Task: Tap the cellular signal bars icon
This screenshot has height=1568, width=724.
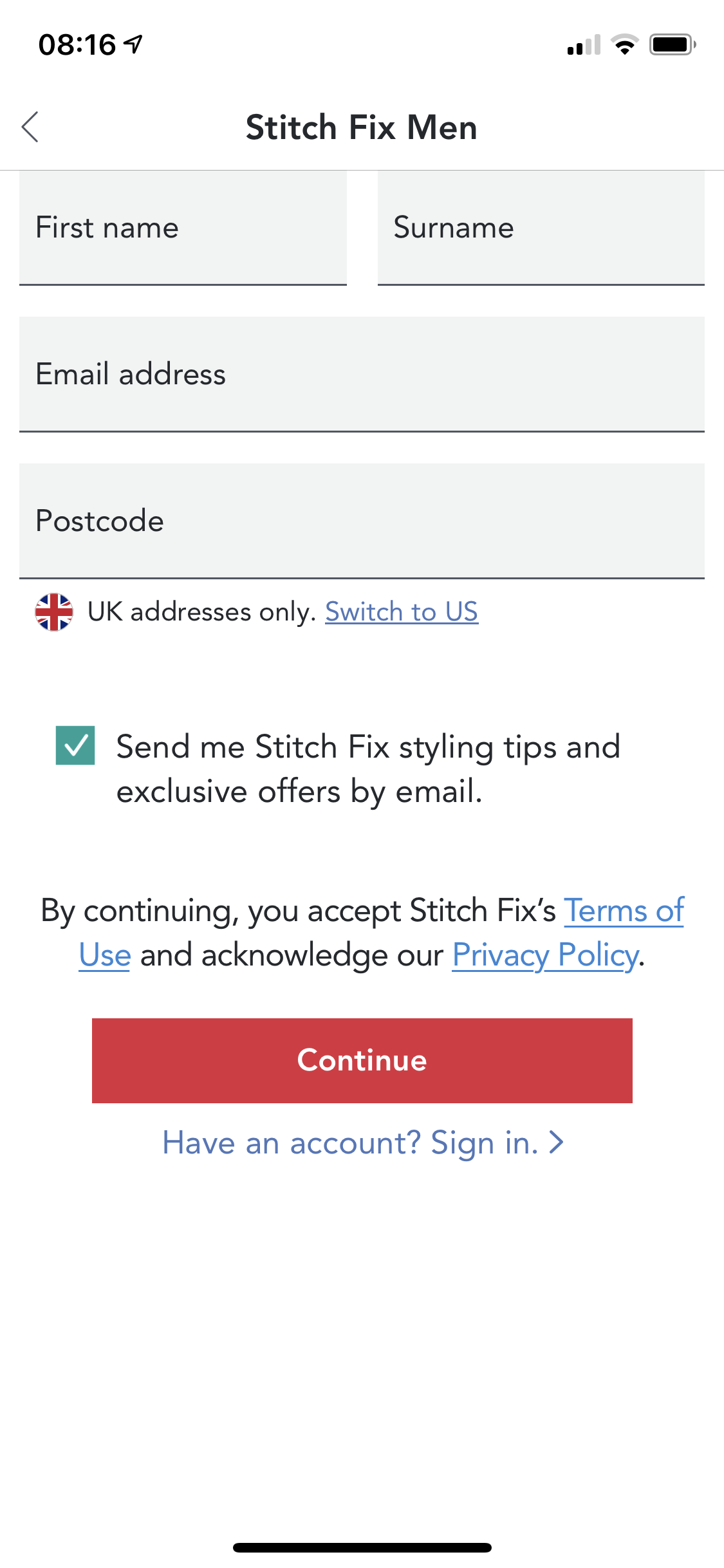Action: (x=584, y=45)
